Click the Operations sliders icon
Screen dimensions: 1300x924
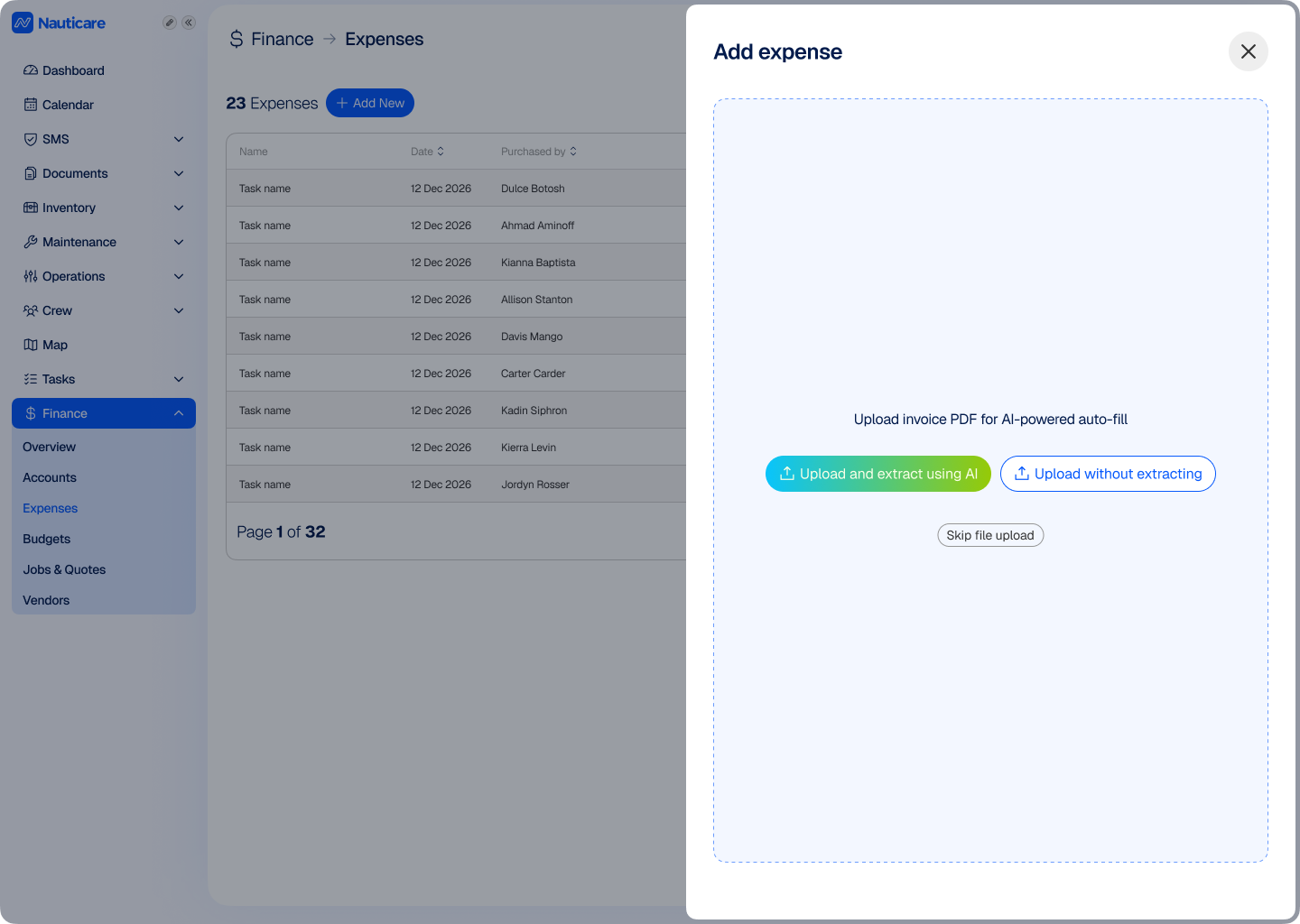[x=31, y=276]
